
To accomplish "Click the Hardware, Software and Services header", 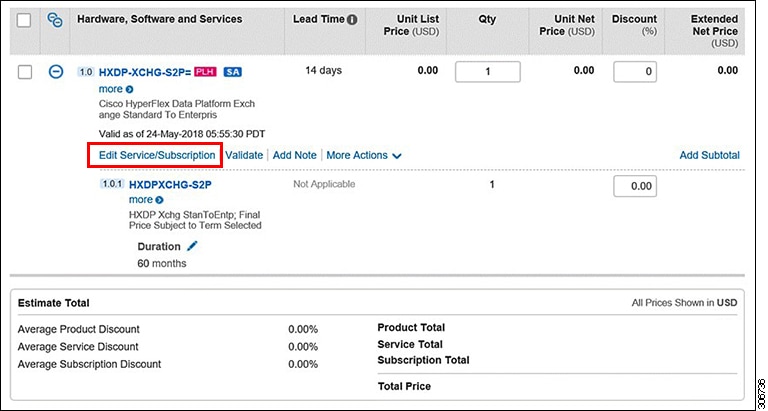I will click(x=160, y=19).
